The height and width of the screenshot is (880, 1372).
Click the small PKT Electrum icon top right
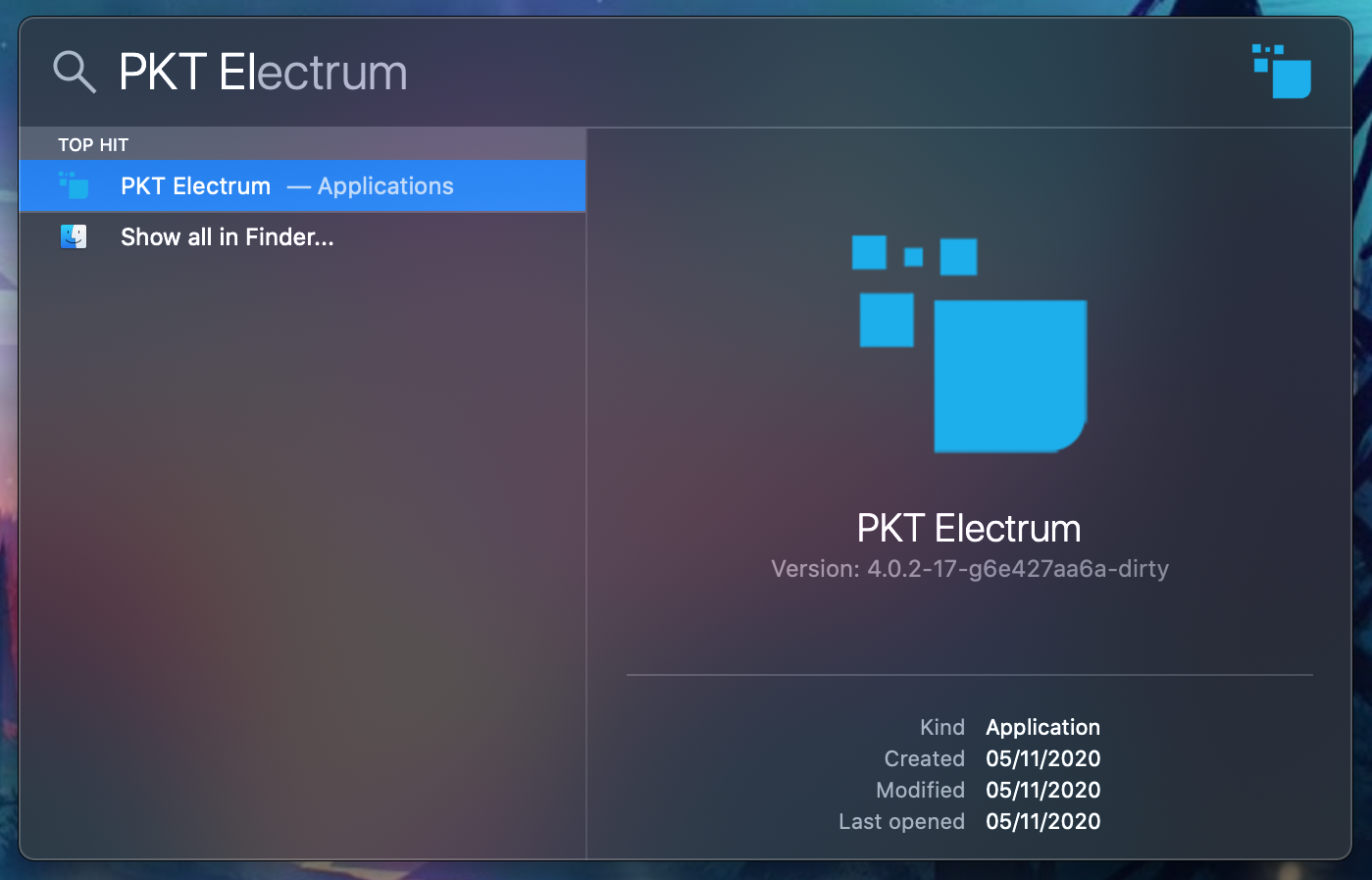tap(1281, 72)
